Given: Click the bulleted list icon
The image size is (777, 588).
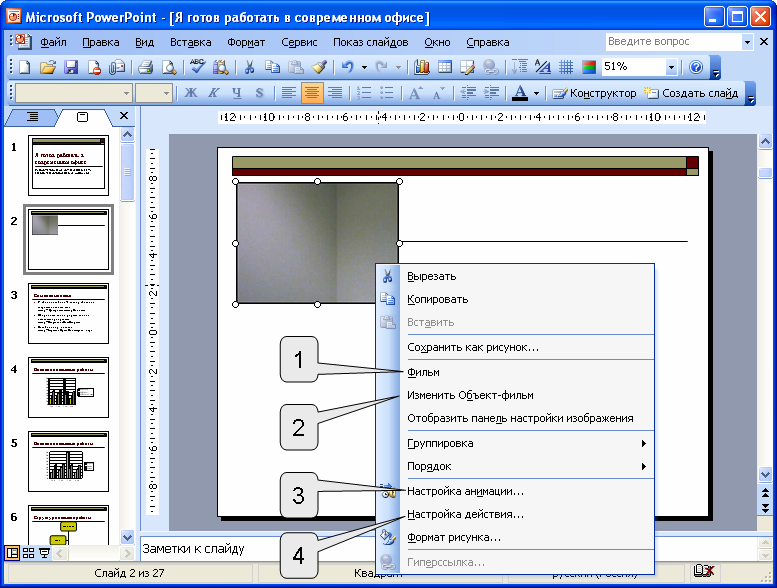Looking at the screenshot, I should coord(387,93).
